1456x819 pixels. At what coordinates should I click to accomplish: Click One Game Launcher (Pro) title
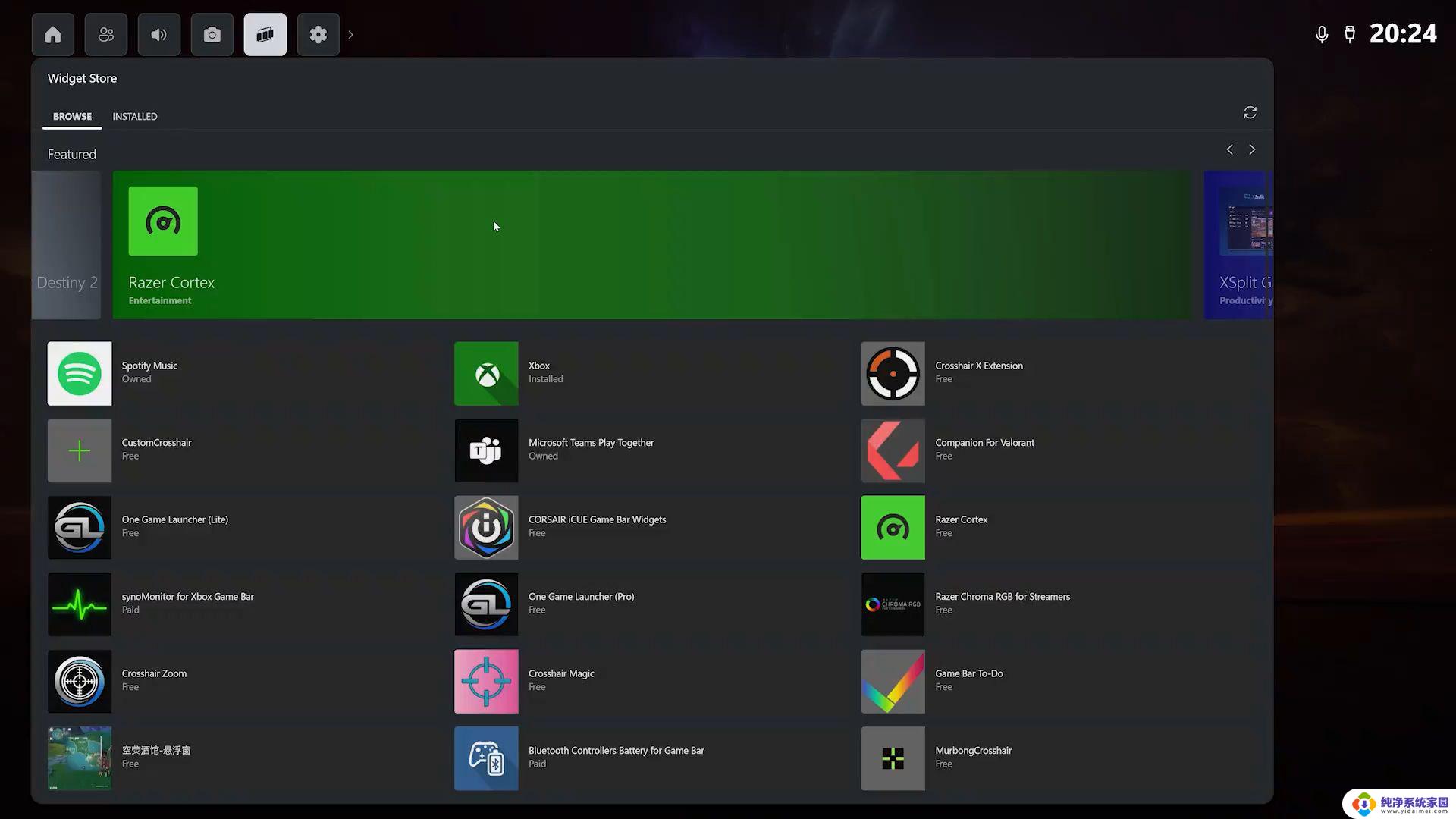581,597
